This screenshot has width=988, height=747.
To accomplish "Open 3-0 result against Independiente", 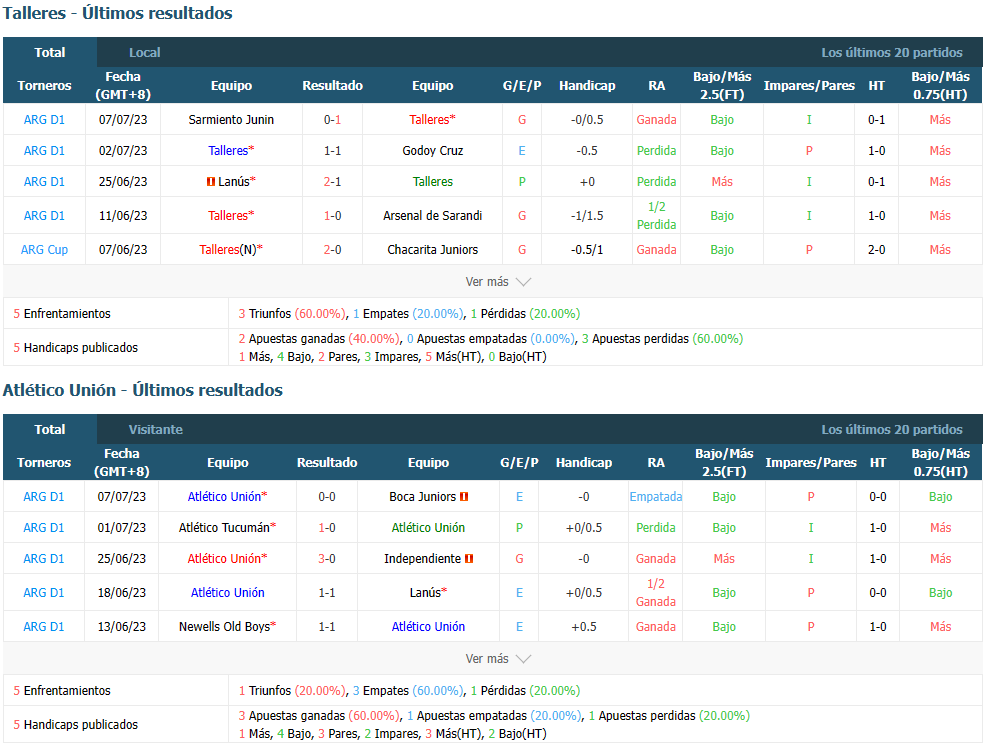I will [327, 558].
